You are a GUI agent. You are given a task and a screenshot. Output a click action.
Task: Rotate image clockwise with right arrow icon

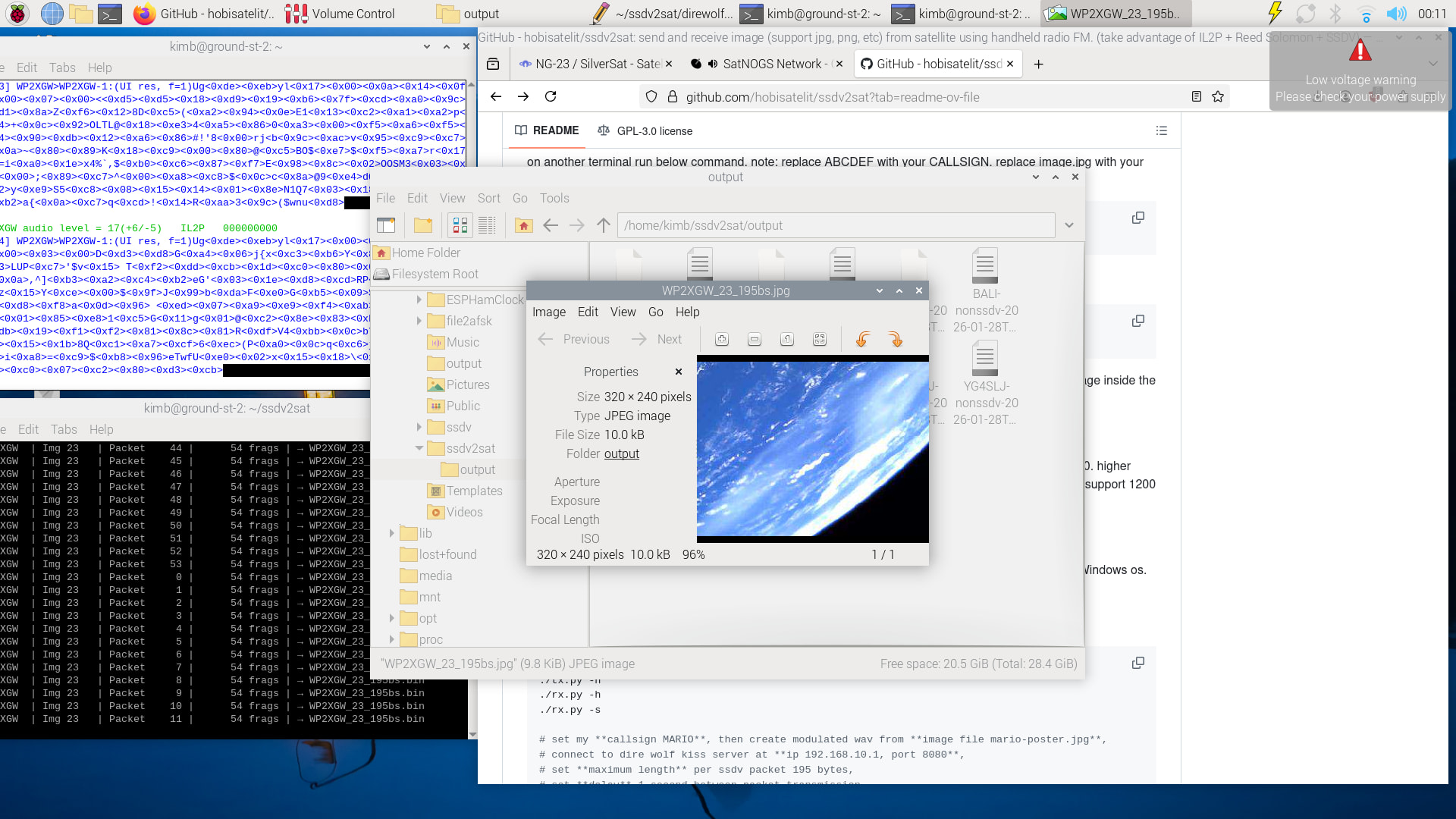[x=896, y=340]
